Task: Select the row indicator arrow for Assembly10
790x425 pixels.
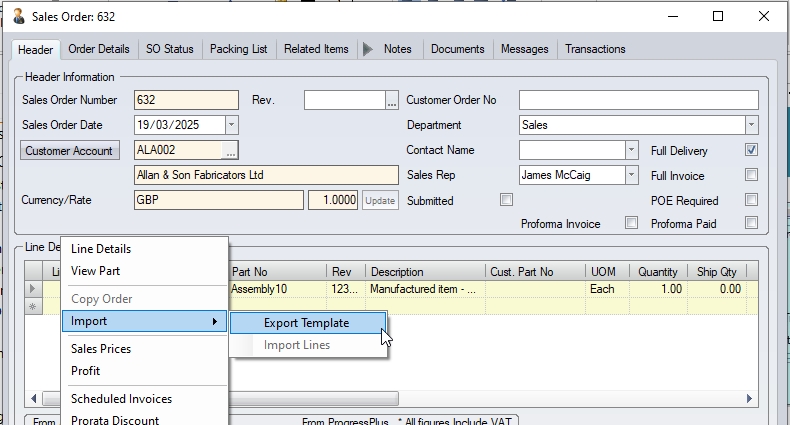Action: 34,289
